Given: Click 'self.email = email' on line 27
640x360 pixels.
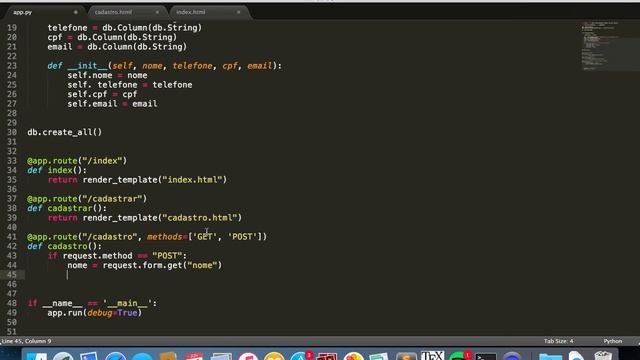Looking at the screenshot, I should point(112,104).
